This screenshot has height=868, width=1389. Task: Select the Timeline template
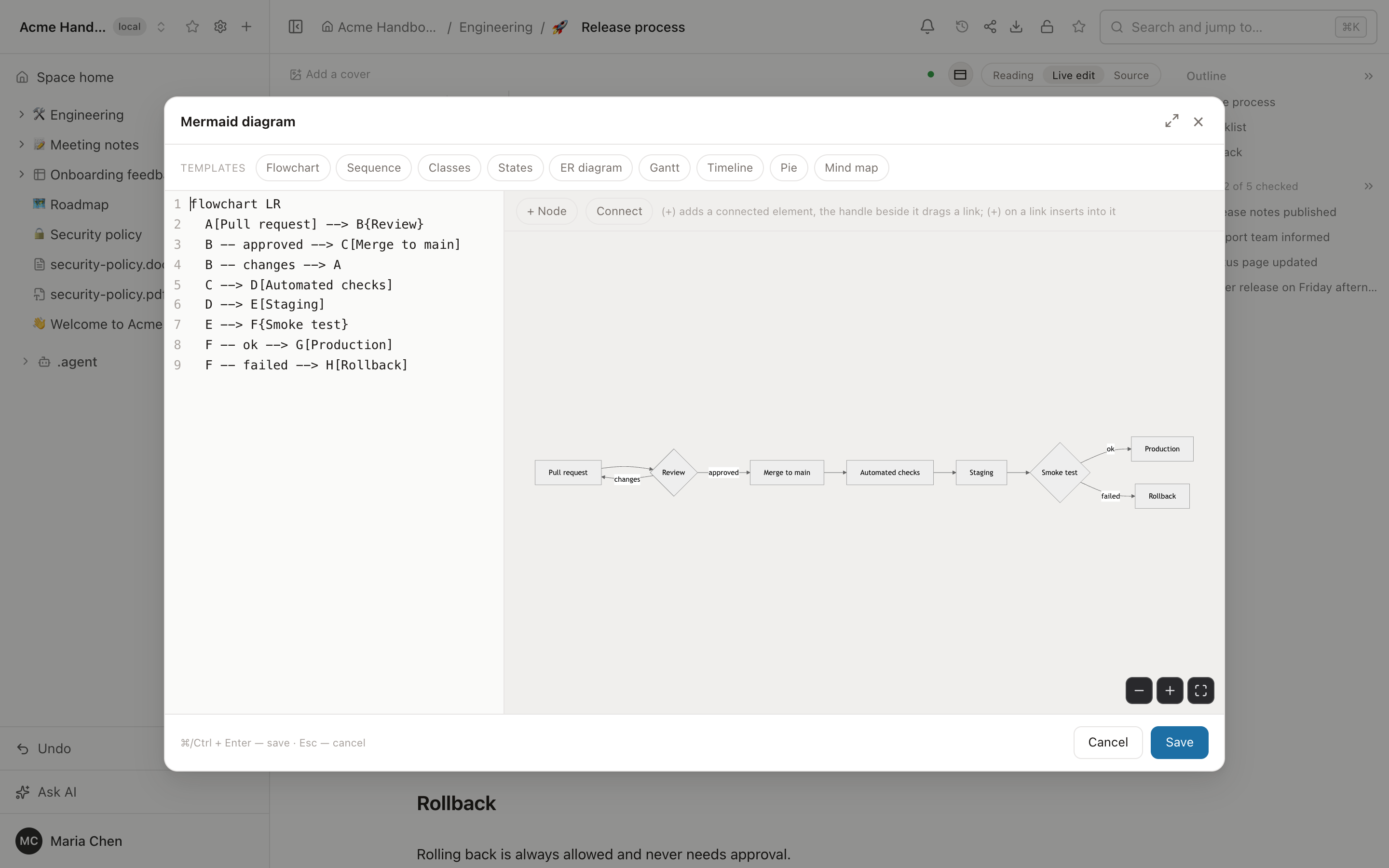pos(730,168)
